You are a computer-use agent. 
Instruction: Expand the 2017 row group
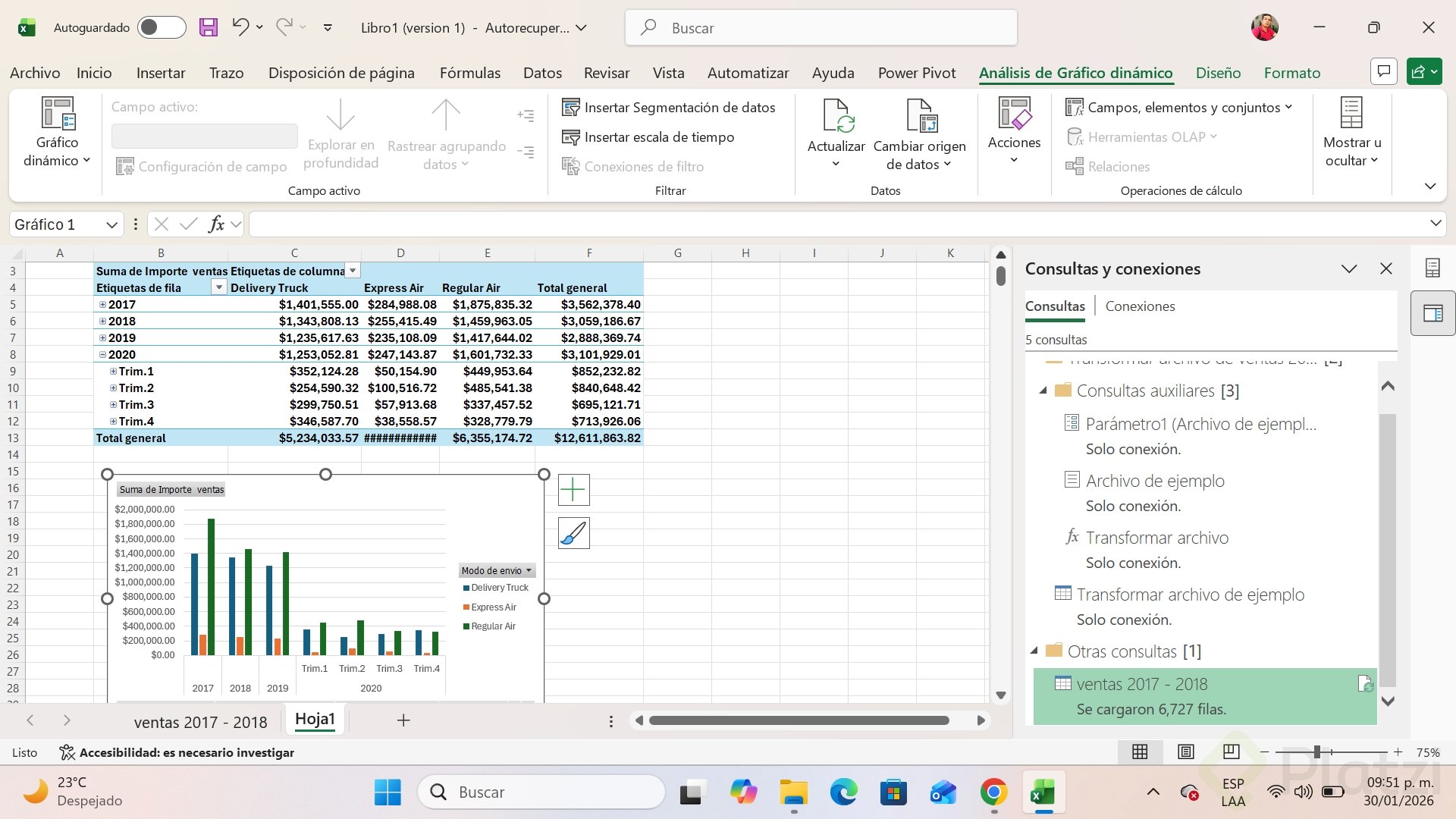(x=102, y=305)
